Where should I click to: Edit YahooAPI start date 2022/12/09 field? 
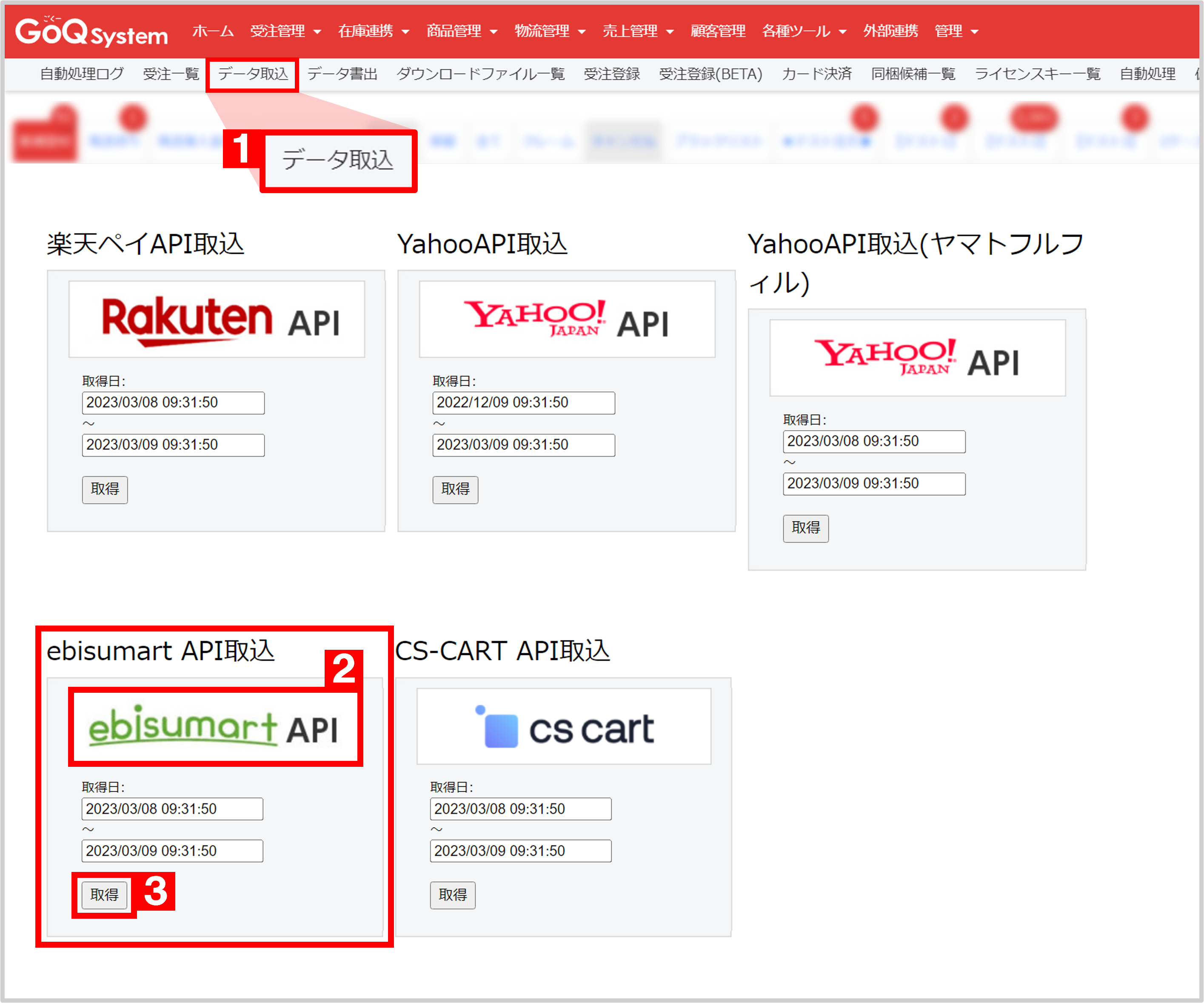[x=523, y=403]
